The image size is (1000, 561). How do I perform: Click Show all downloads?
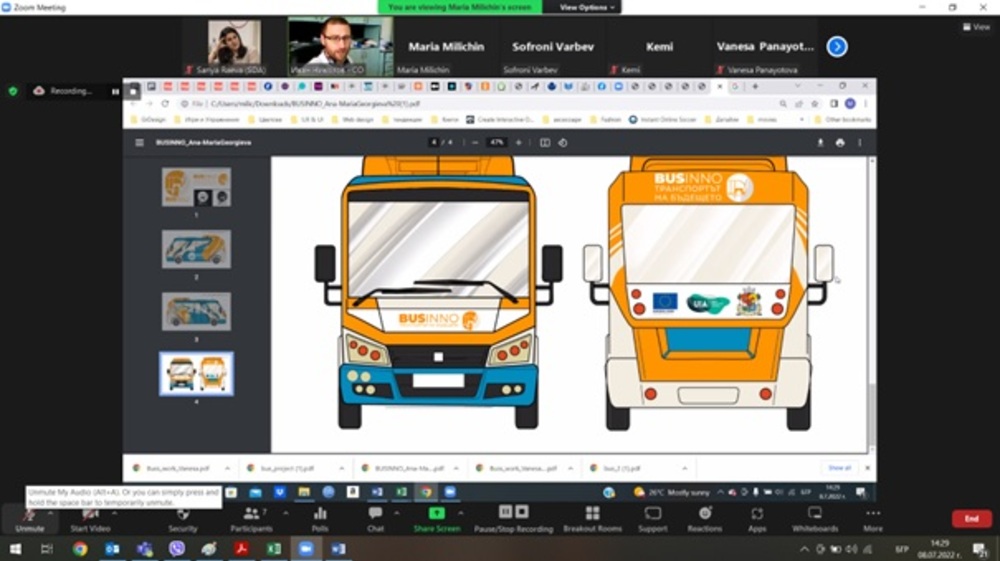[839, 468]
